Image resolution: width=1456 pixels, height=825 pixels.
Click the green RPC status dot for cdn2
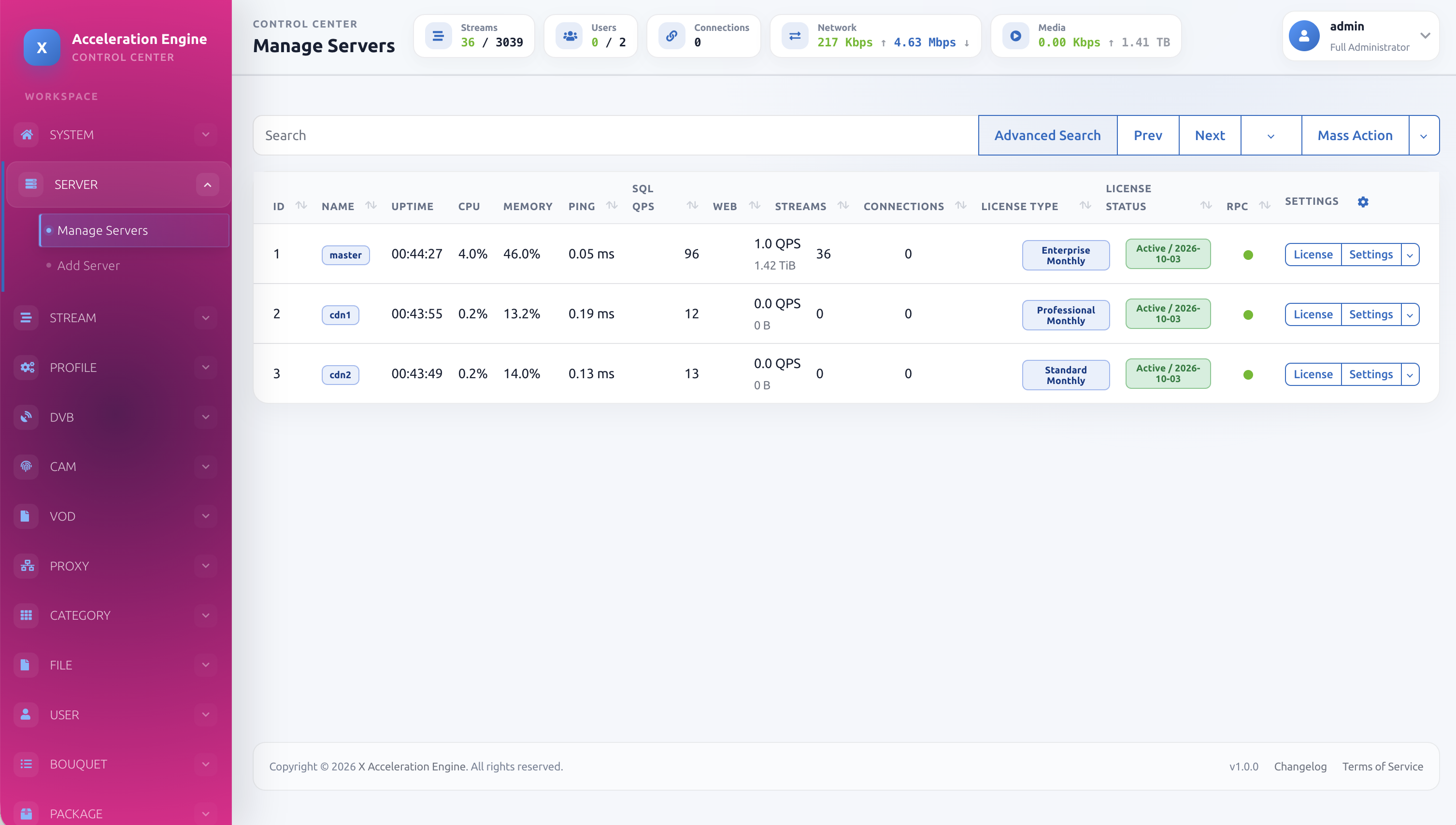coord(1248,375)
